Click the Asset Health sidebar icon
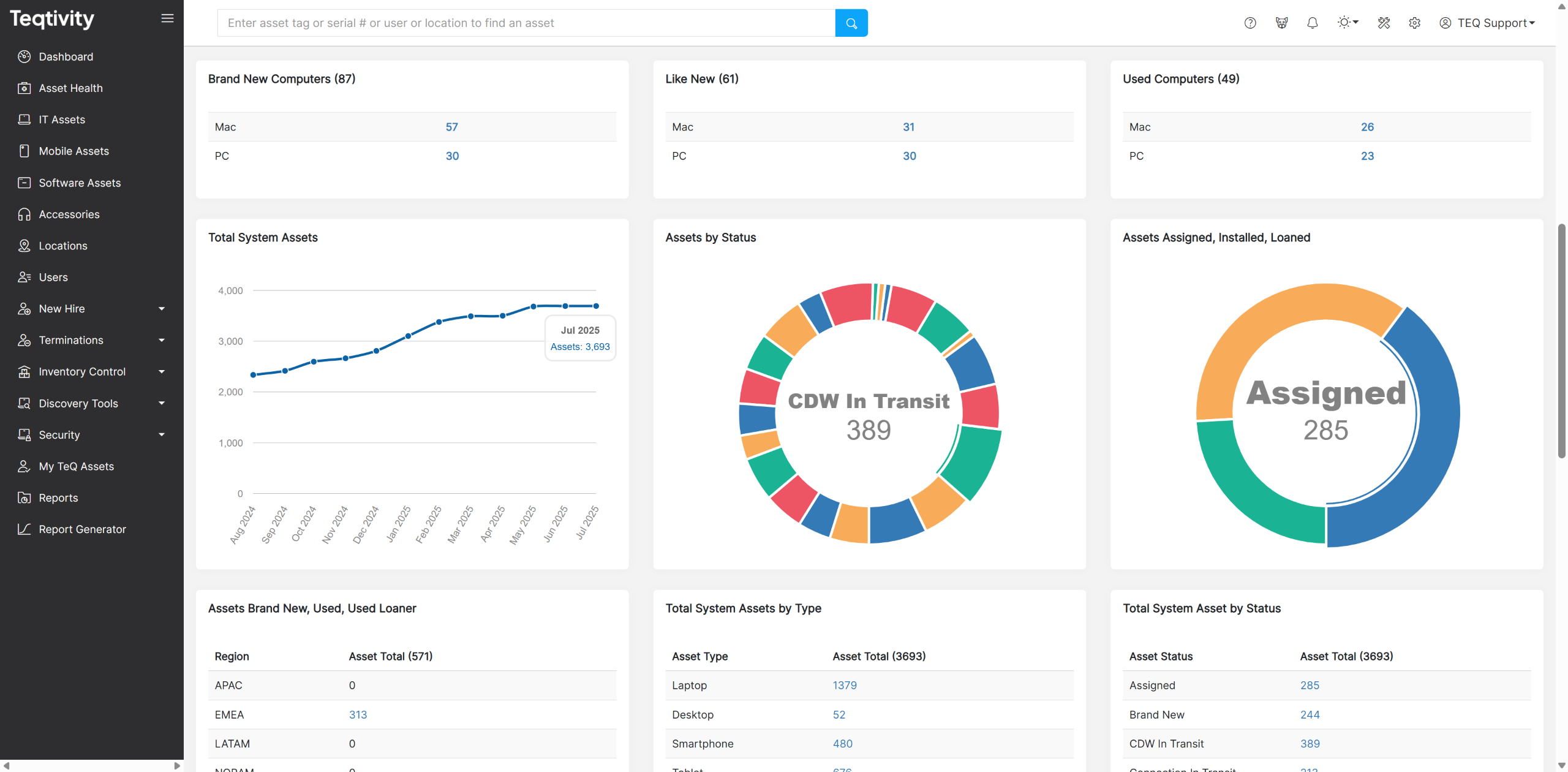This screenshot has width=1568, height=772. [x=24, y=88]
